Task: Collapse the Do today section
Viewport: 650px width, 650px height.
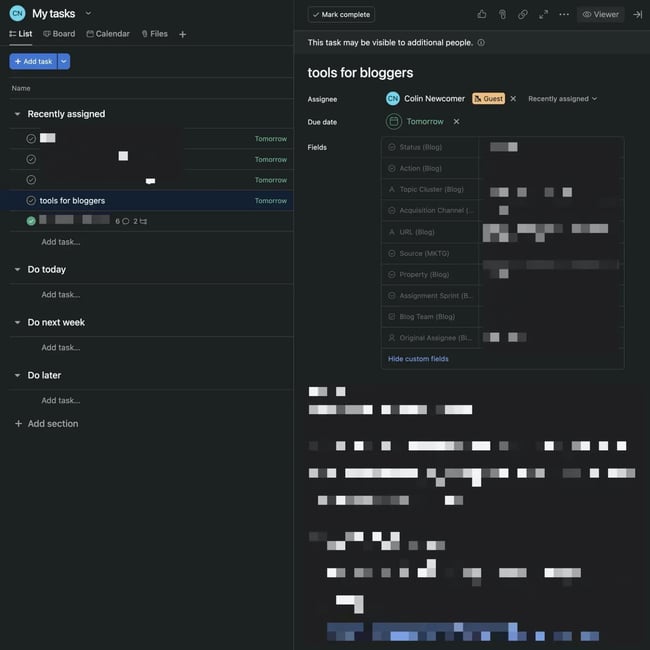Action: pyautogui.click(x=17, y=269)
